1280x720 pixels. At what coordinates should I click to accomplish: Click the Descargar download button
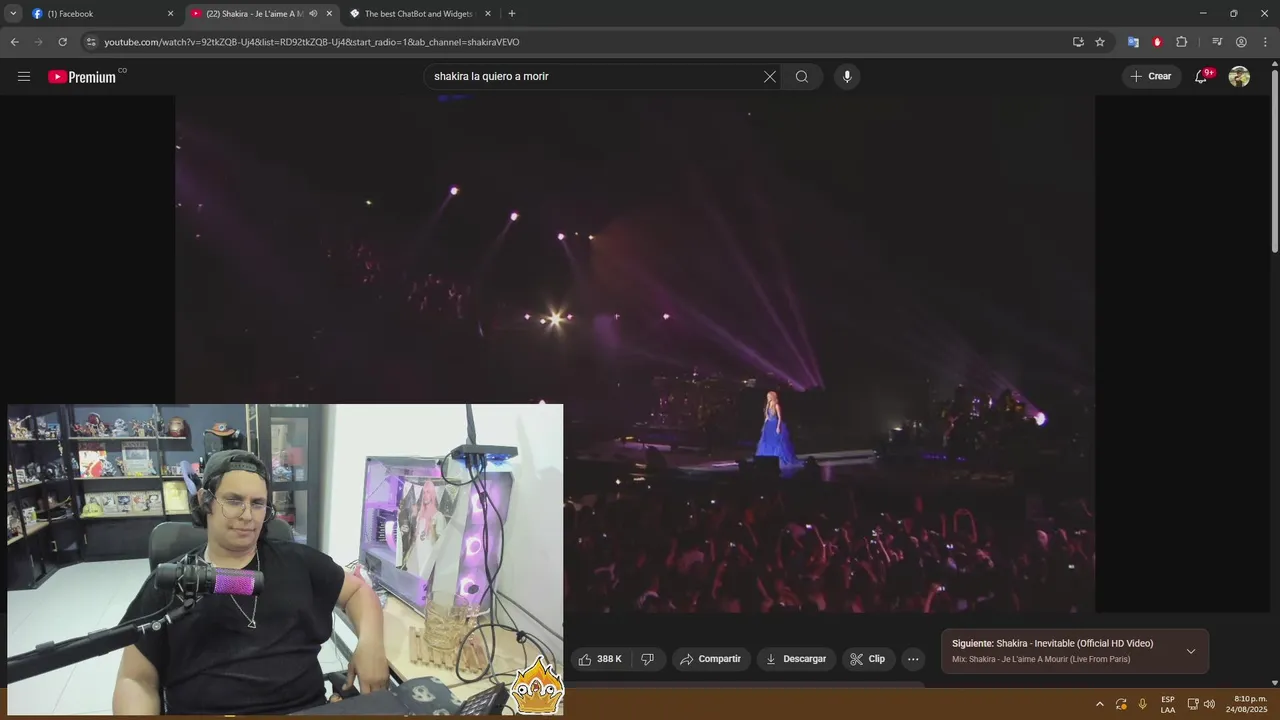[796, 659]
